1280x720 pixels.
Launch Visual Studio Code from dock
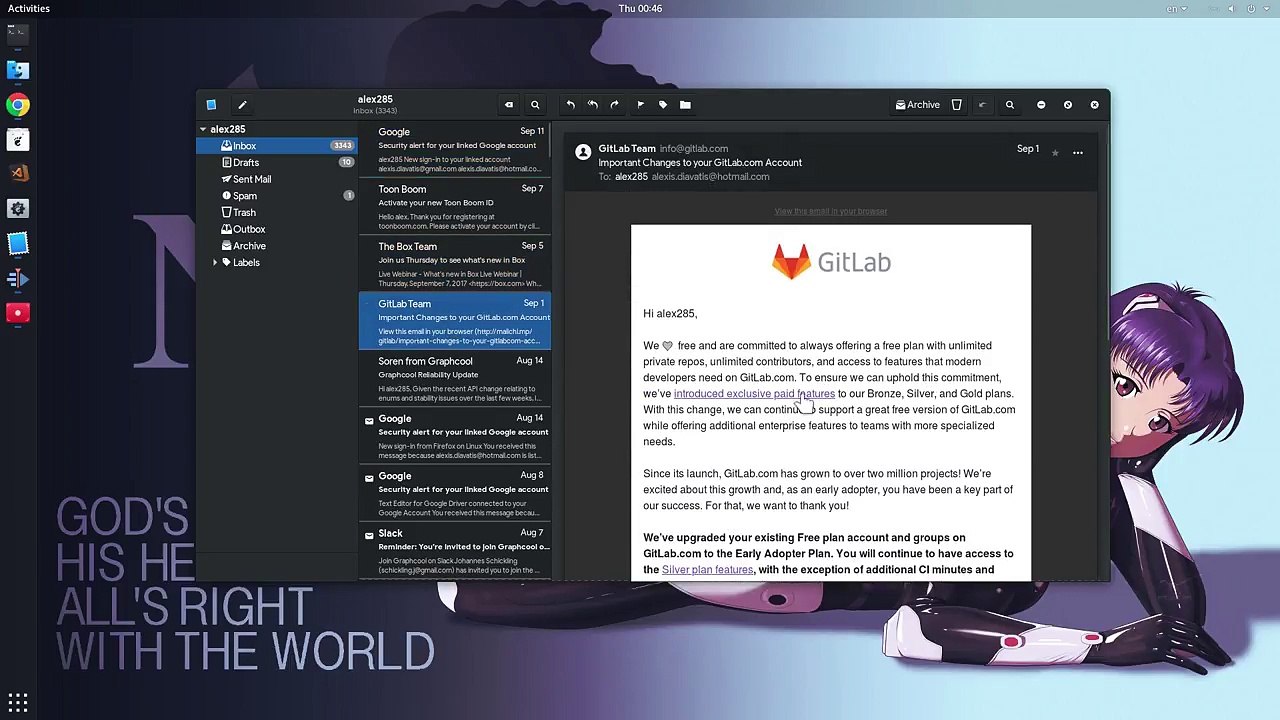[x=17, y=174]
